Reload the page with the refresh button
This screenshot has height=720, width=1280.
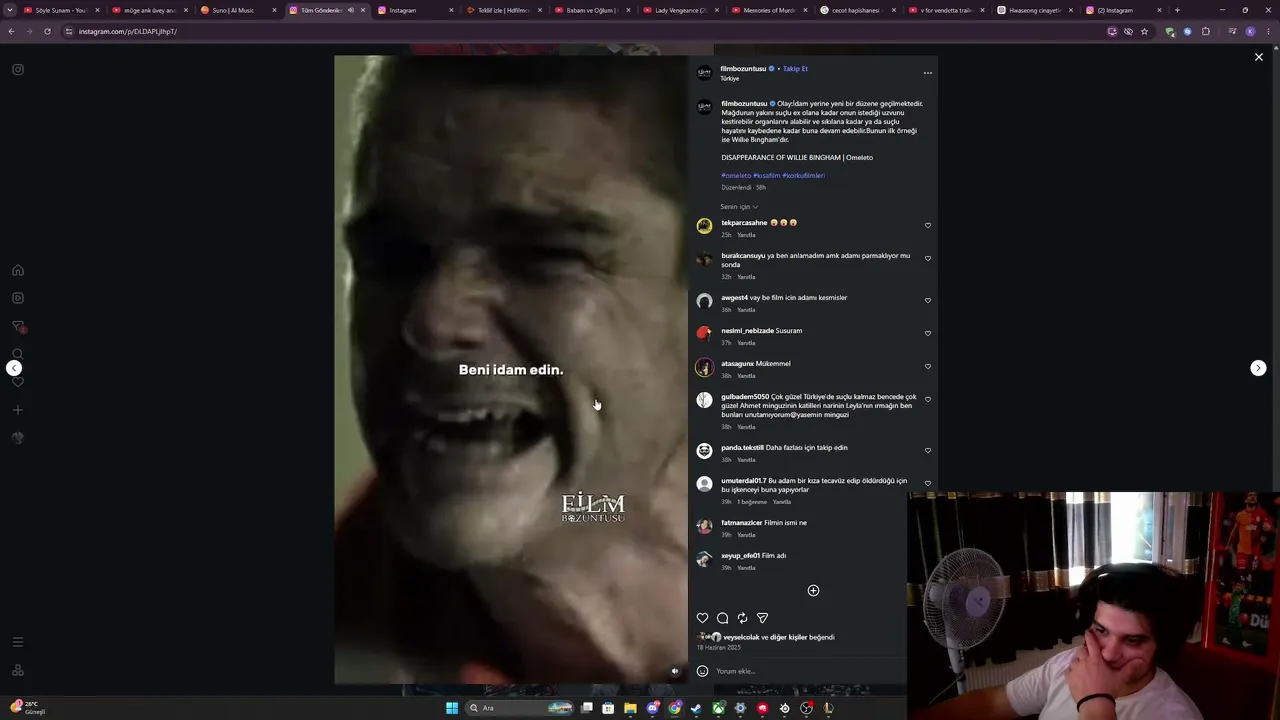click(47, 31)
